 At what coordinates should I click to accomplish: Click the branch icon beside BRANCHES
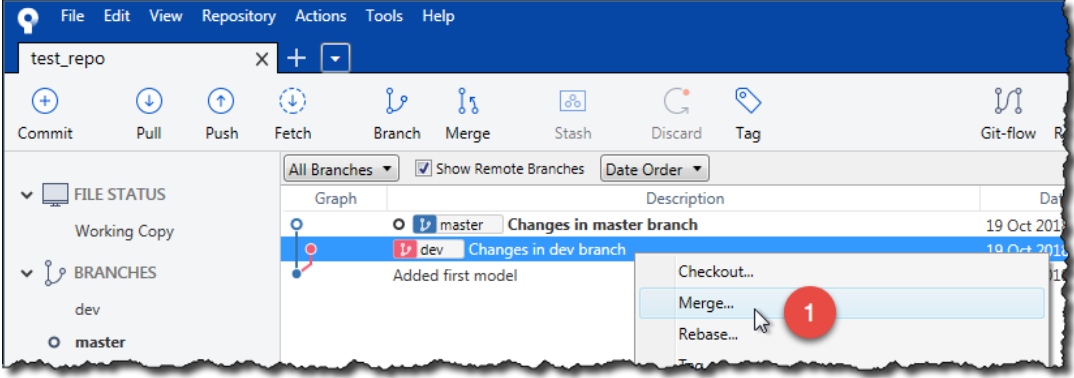point(55,273)
